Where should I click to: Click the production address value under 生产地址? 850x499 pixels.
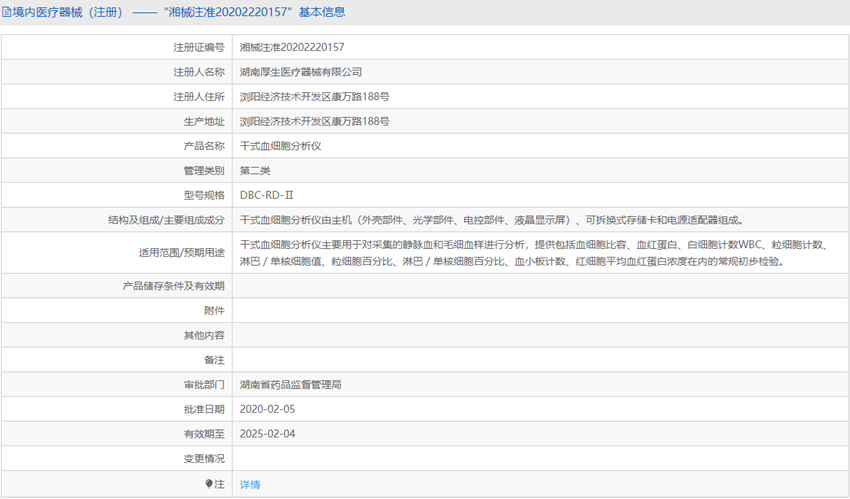click(x=314, y=121)
